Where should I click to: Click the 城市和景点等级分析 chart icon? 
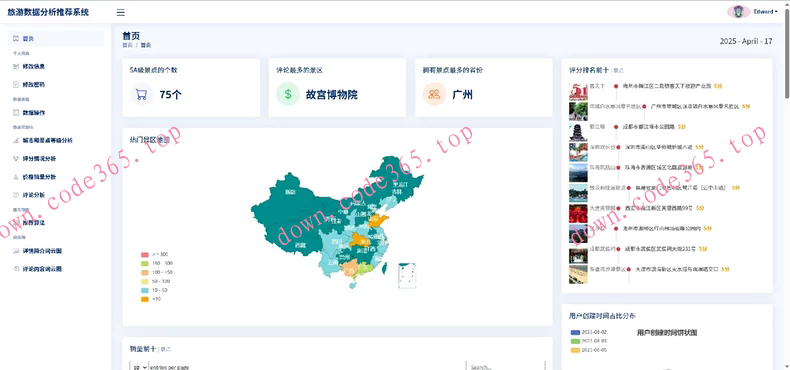tap(16, 140)
